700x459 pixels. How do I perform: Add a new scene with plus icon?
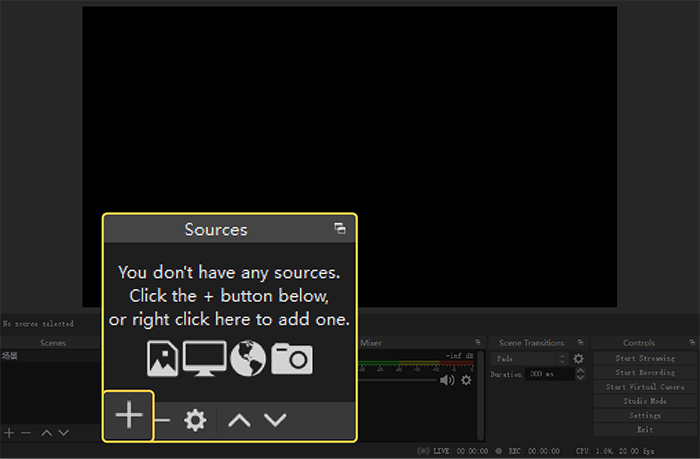(9, 433)
